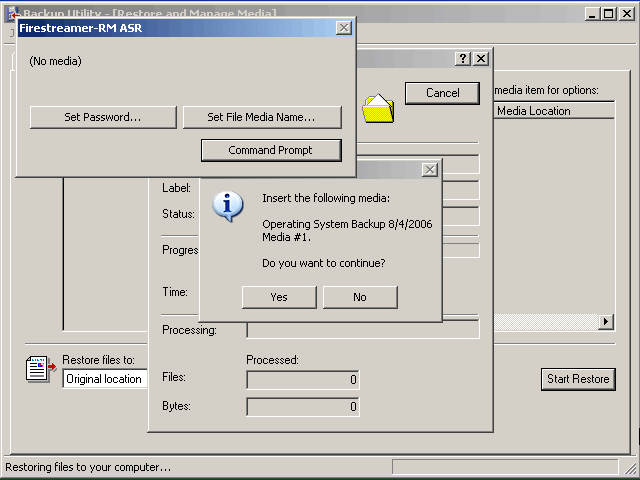Screen dimensions: 640x480
Task: Click the Backup Utility title bar icon
Action: click(13, 14)
